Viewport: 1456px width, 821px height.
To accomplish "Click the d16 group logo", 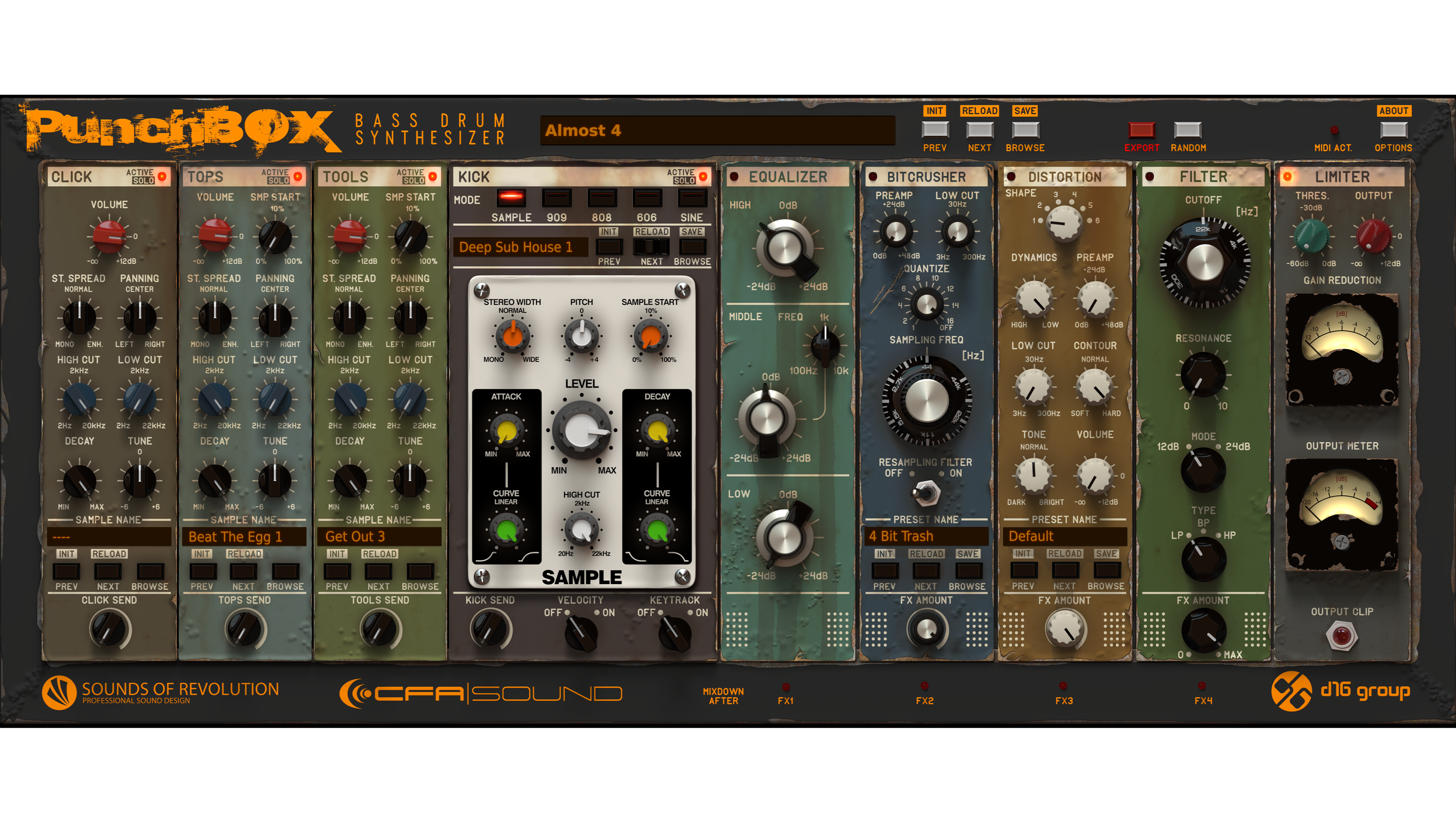I will [1341, 692].
